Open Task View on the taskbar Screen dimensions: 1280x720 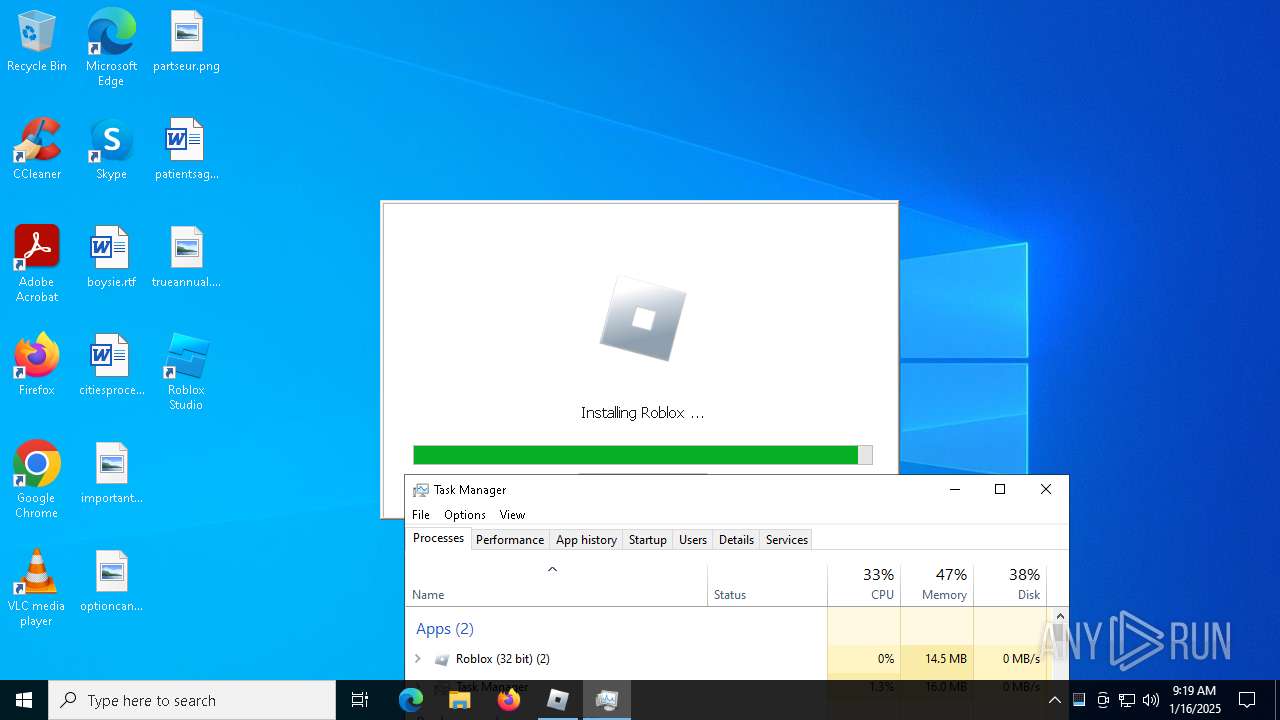tap(360, 700)
